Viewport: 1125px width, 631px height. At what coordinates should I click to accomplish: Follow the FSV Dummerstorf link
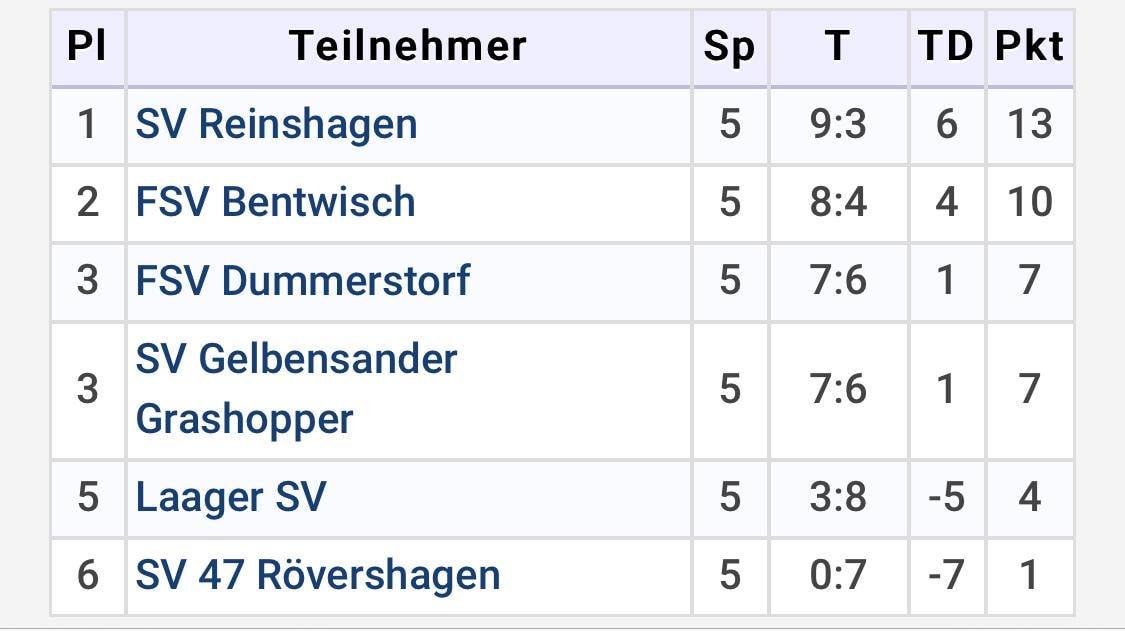coord(302,280)
